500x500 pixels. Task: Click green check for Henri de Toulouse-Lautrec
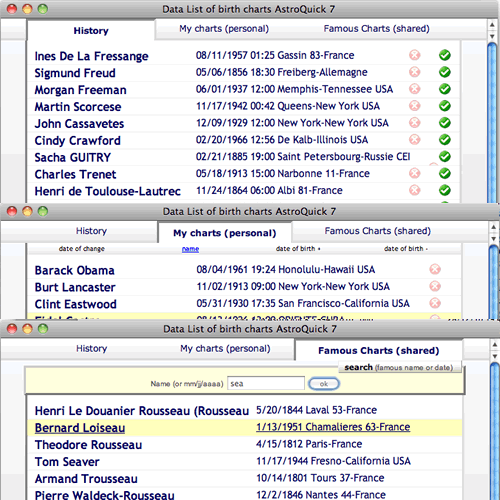pyautogui.click(x=445, y=190)
